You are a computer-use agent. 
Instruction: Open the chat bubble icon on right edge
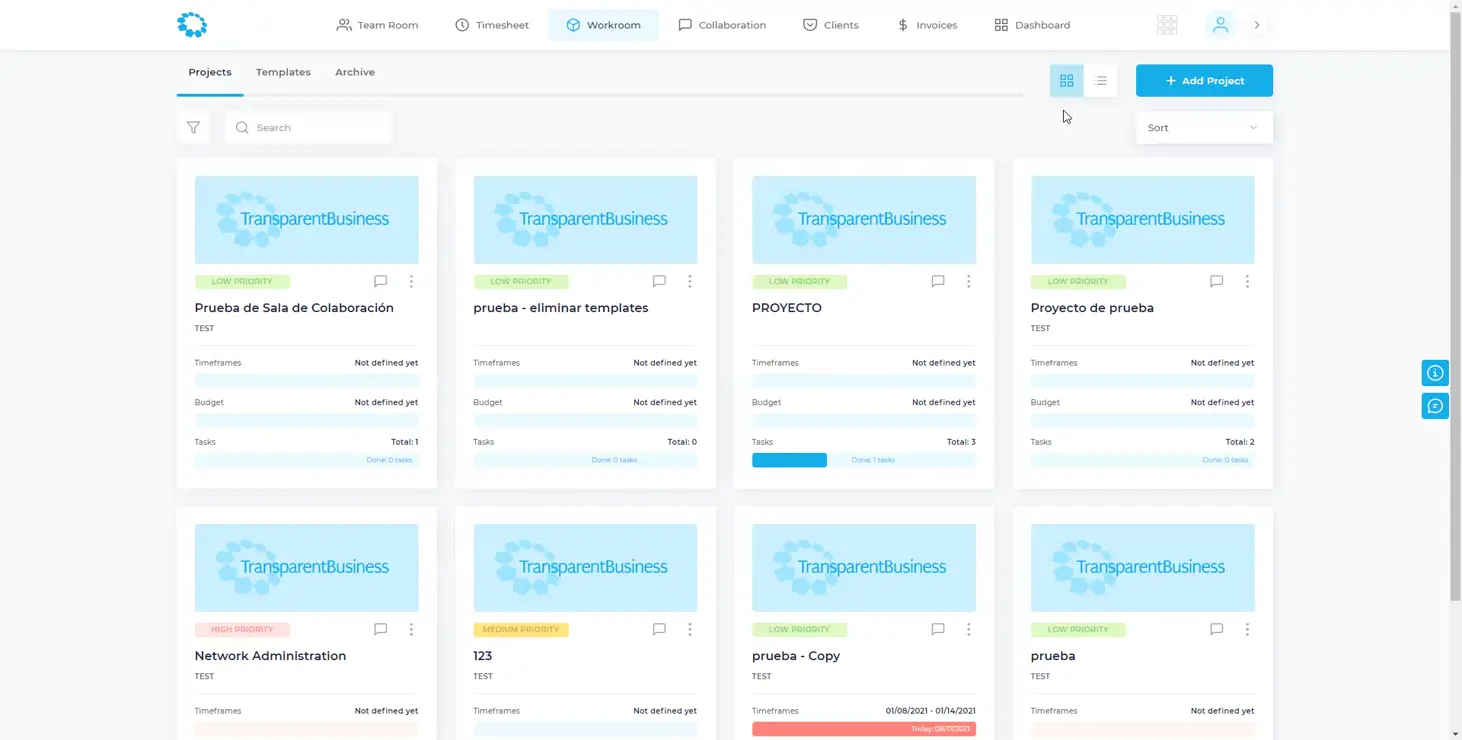click(x=1435, y=406)
